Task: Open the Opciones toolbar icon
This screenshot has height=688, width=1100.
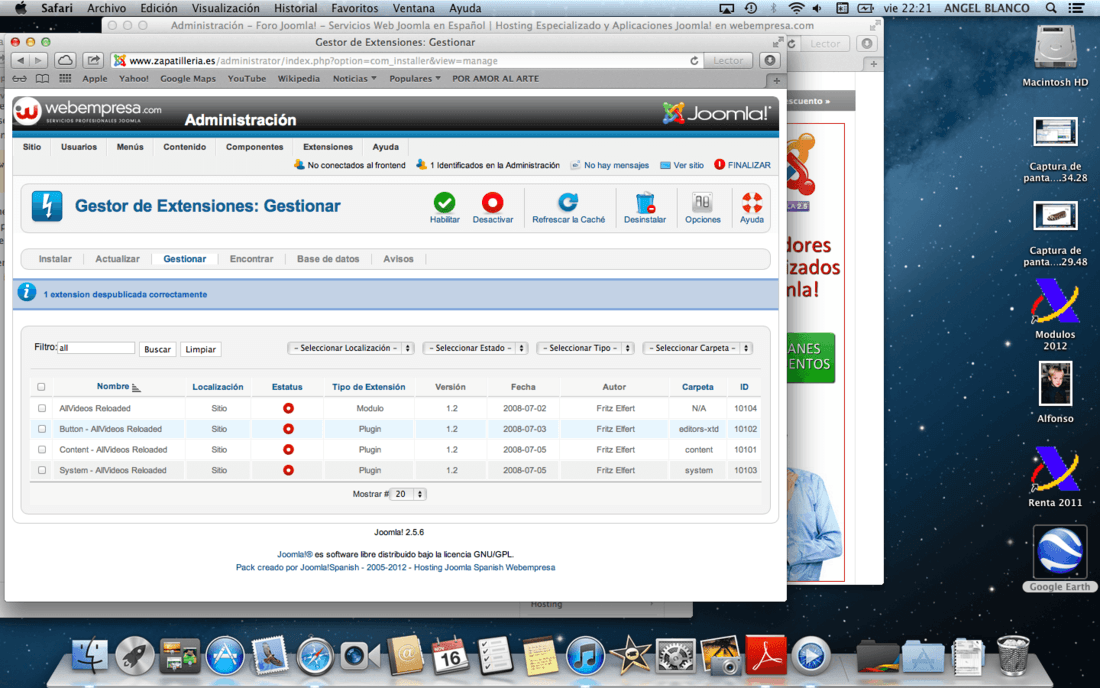Action: [702, 203]
